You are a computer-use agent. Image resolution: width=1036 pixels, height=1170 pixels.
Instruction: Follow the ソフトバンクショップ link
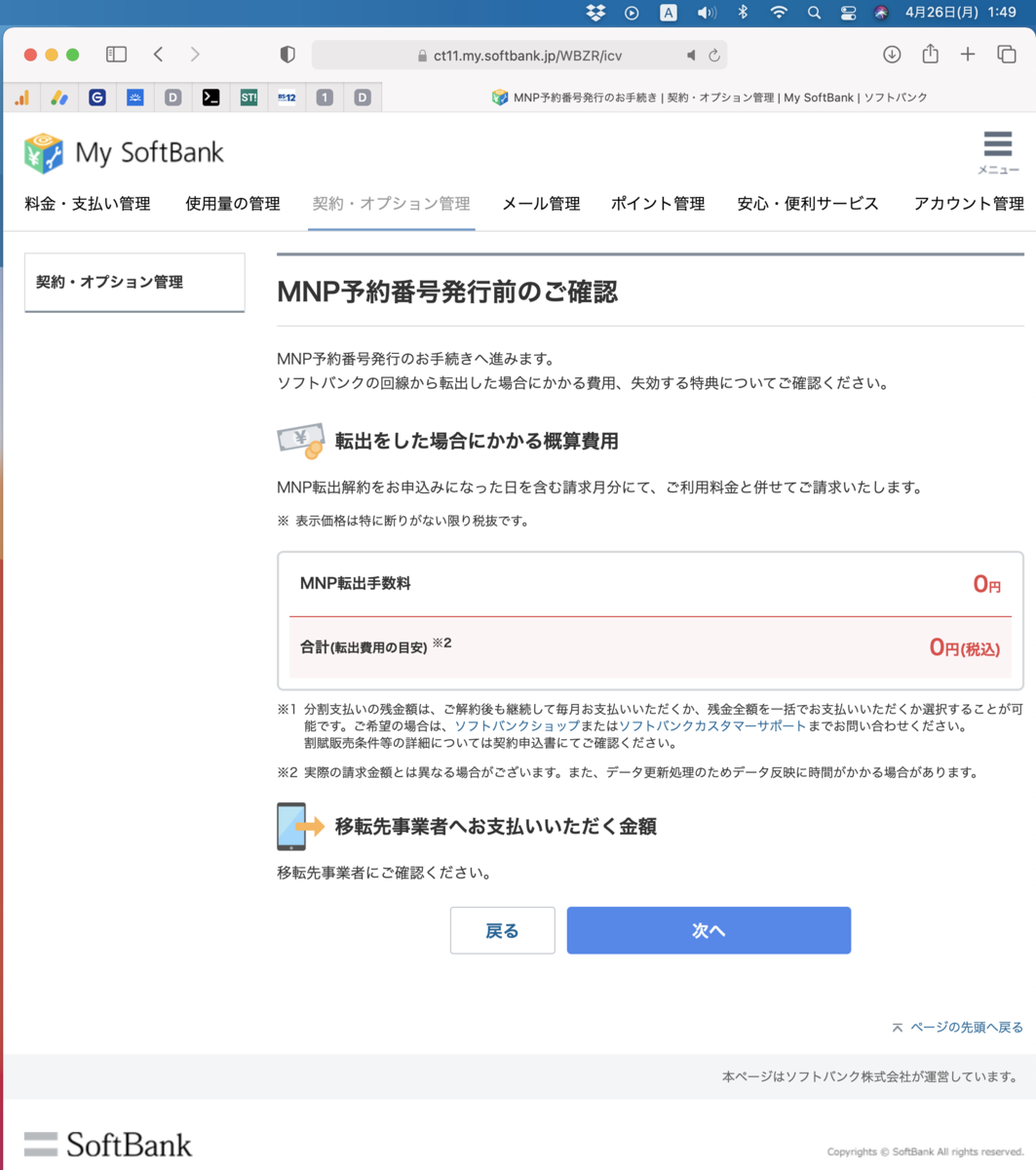point(517,726)
